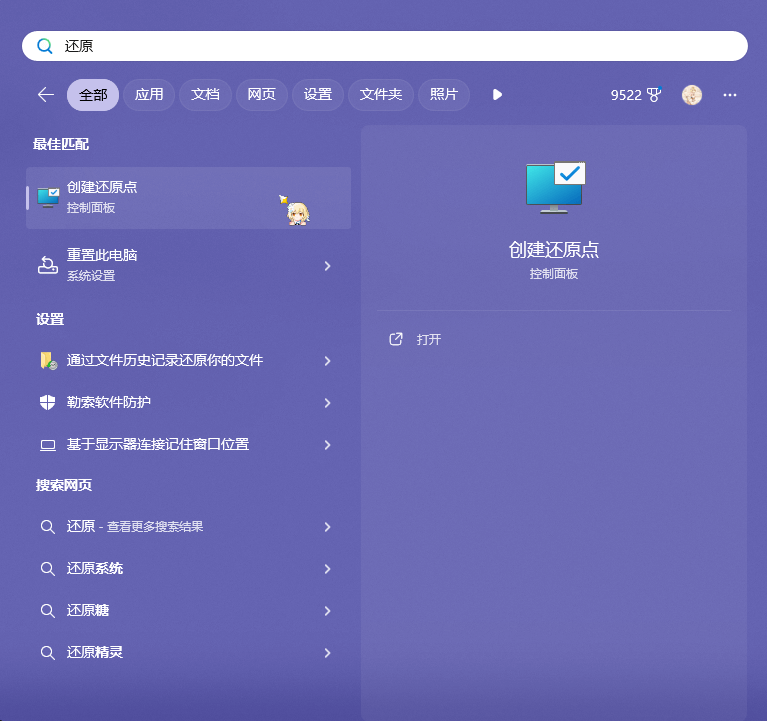Expand the 重置此电脑 result chevron

point(327,266)
